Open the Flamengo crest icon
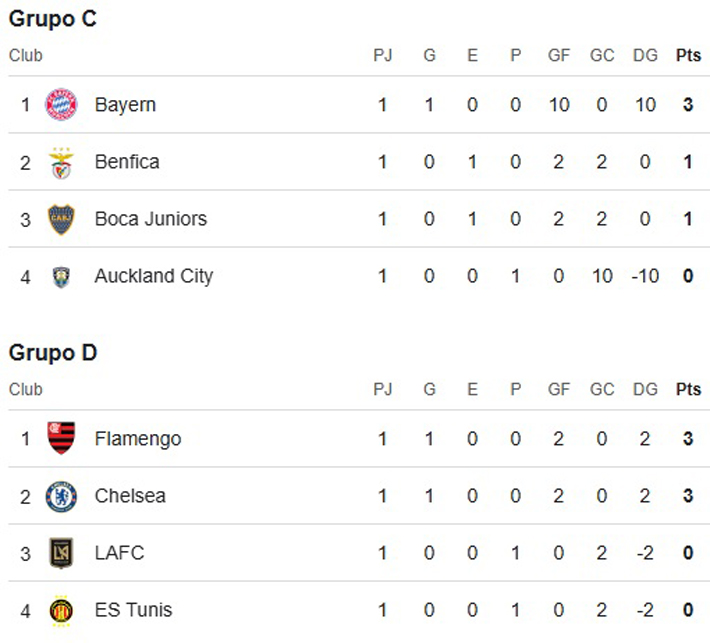Screen dimensions: 710x643 (x=61, y=438)
